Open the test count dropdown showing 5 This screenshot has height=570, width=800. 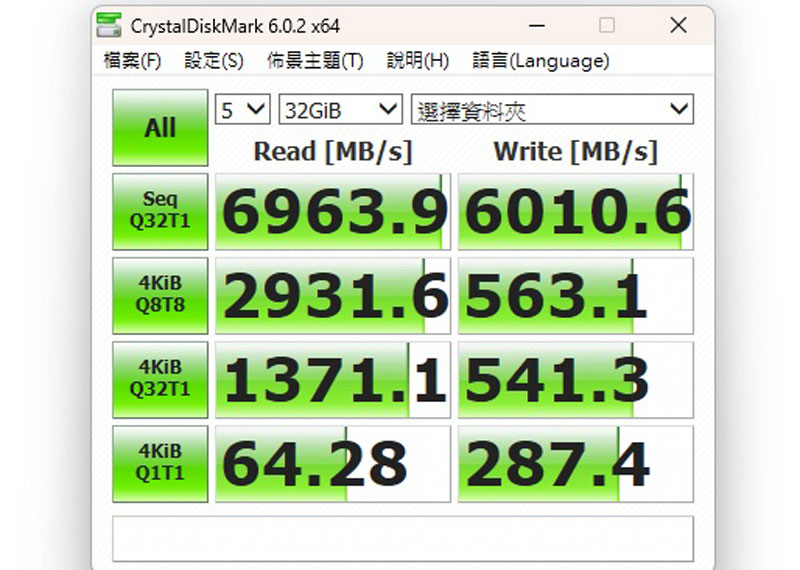243,110
